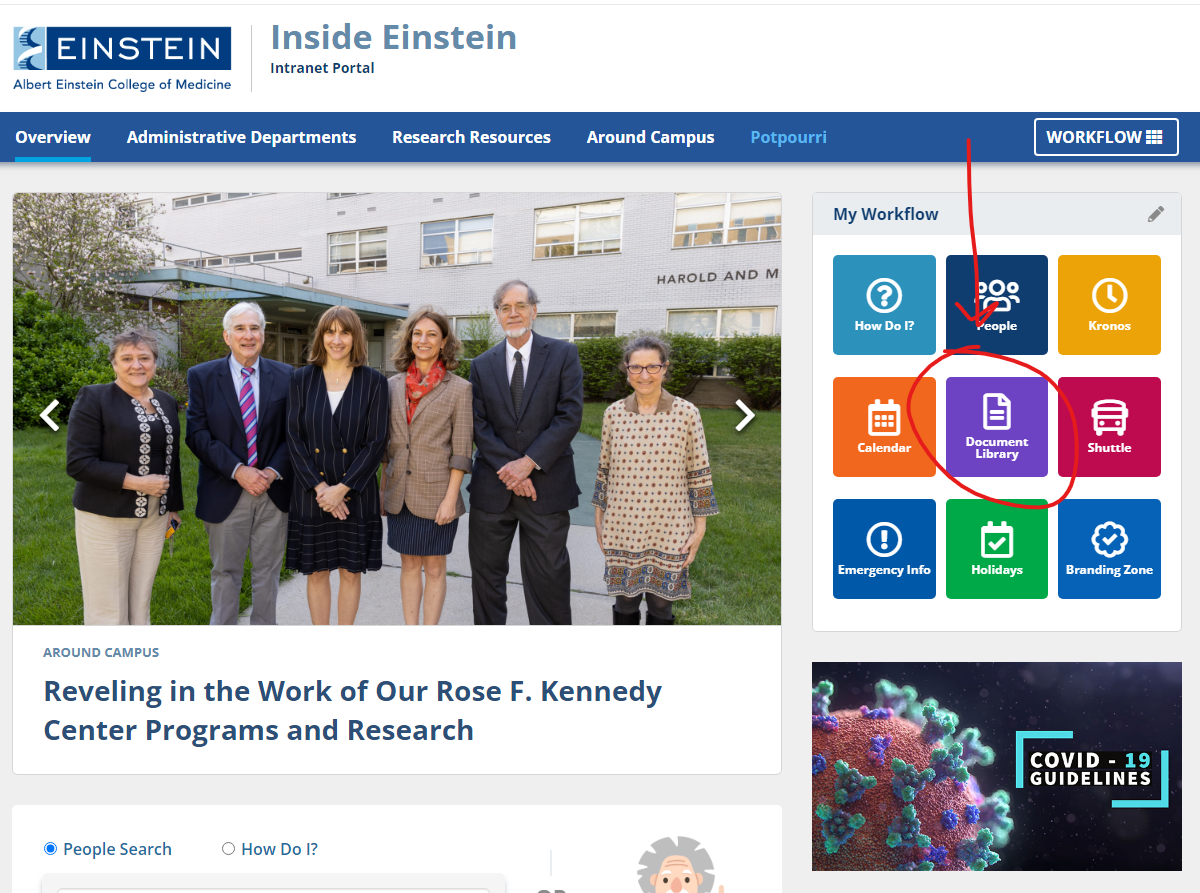The image size is (1200, 893).
Task: Select the People Search radio button
Action: tap(50, 848)
